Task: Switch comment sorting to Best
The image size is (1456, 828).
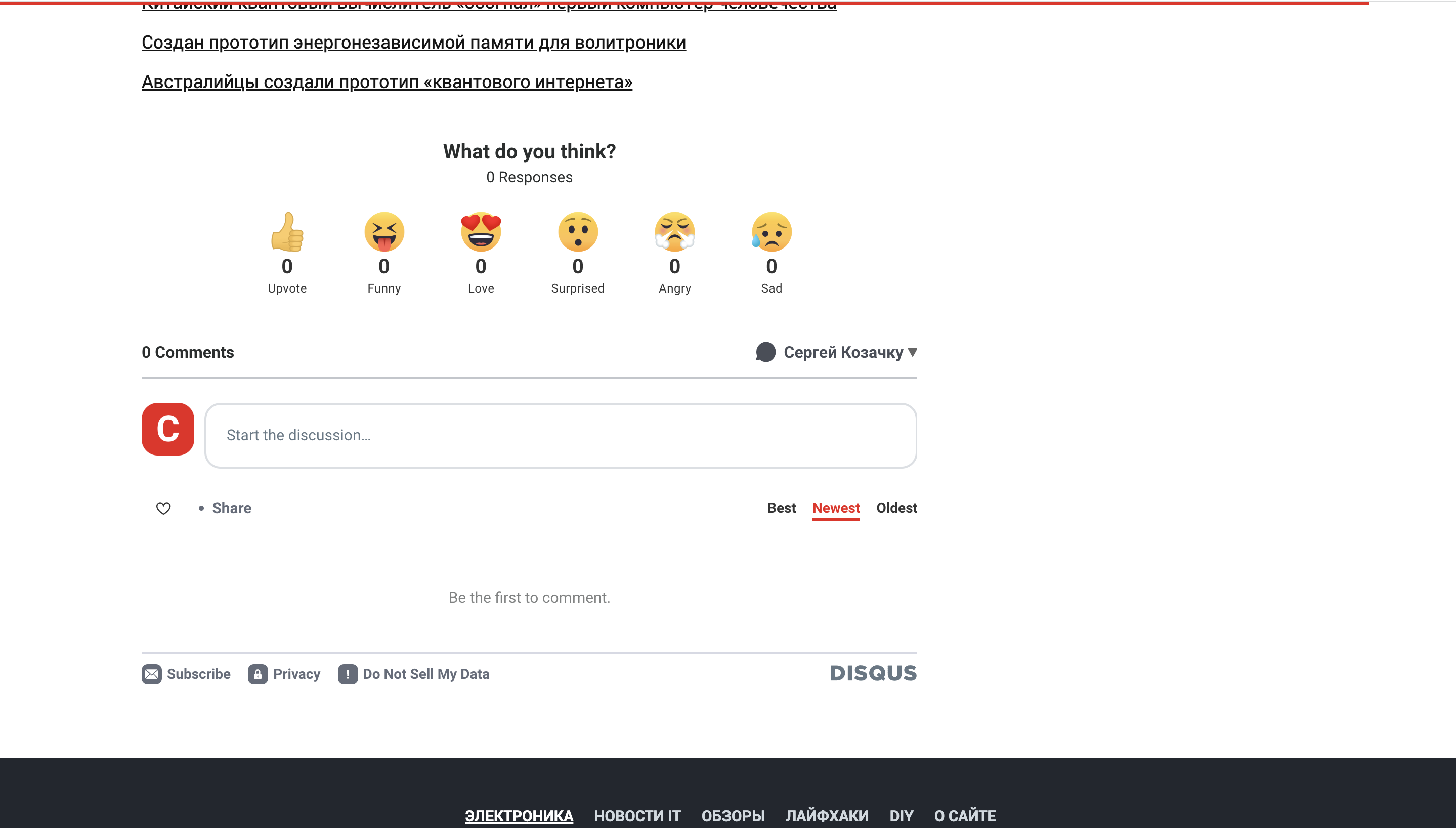Action: [x=782, y=508]
